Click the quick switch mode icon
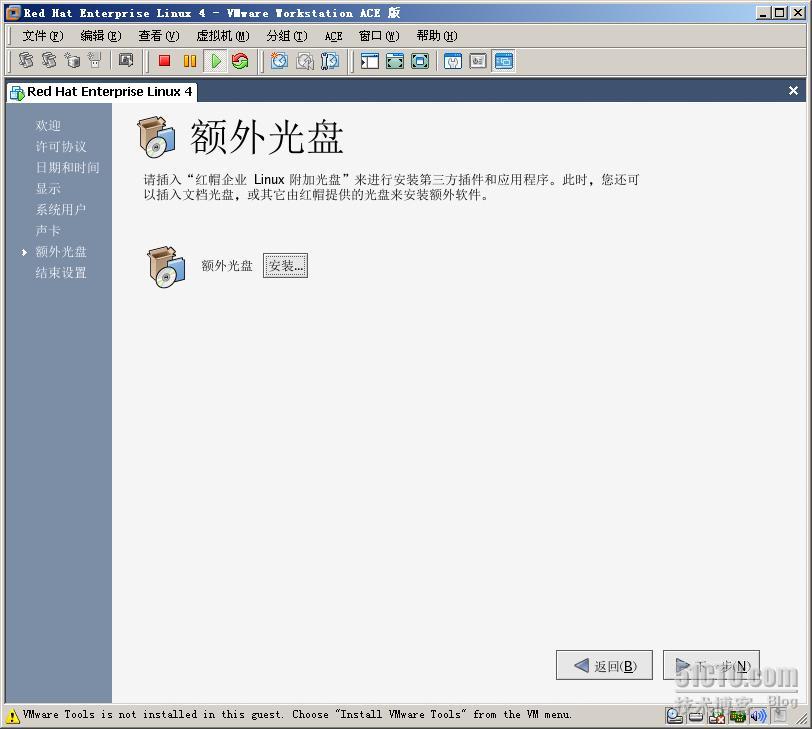Screen dimensions: 812x729 (x=395, y=61)
